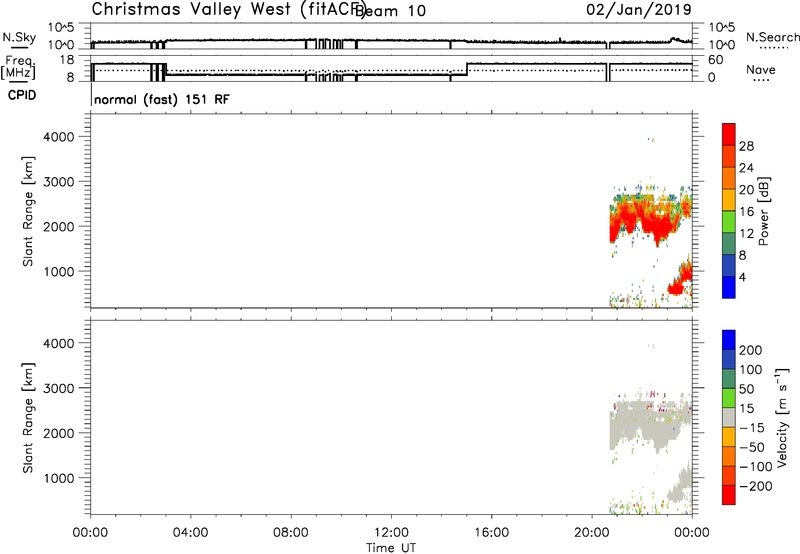Viewport: 800px width, 554px height.
Task: Click the red low-range echo near 600 km in power panel
Action: click(x=676, y=289)
